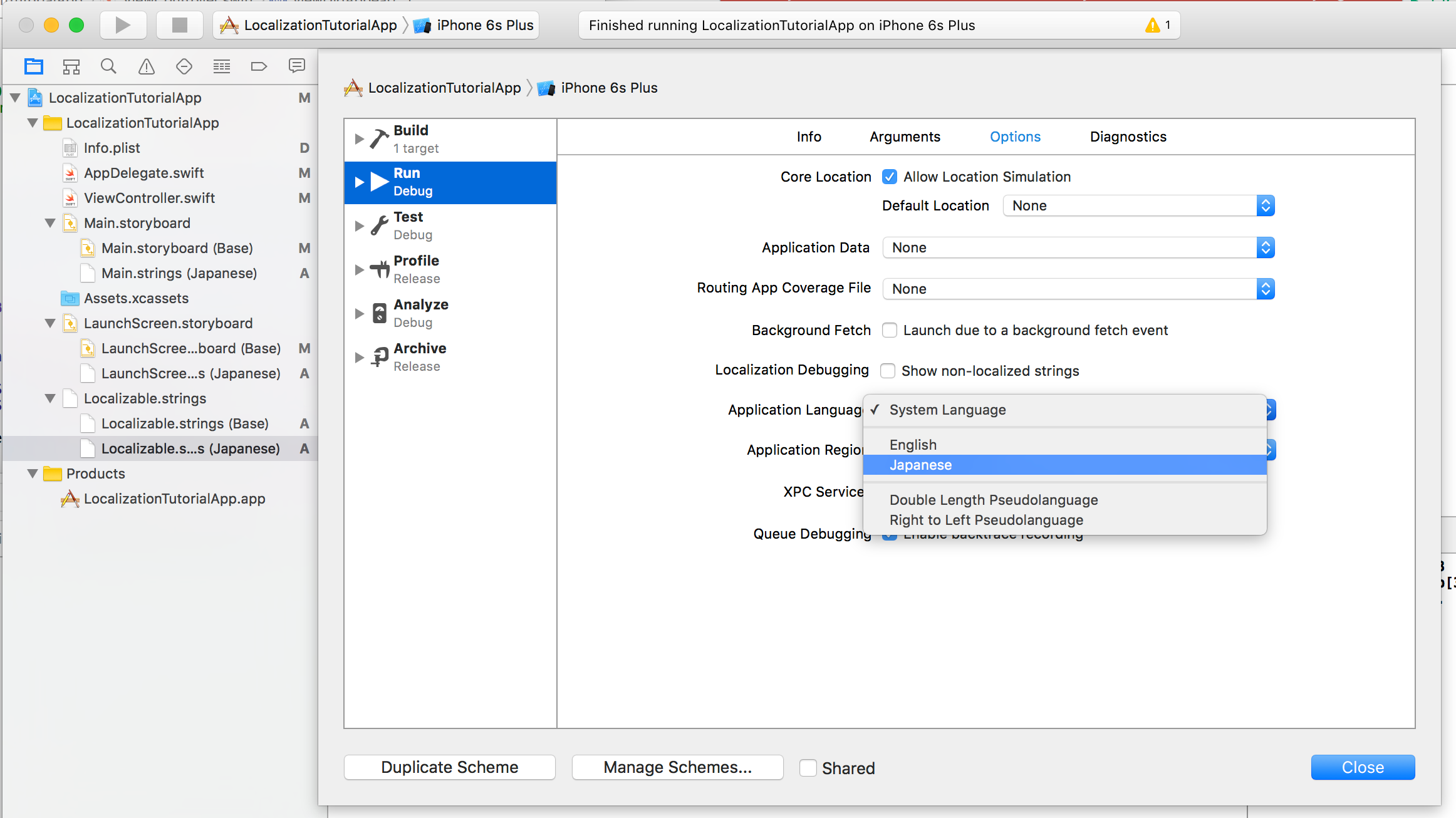Screen dimensions: 1456x818
Task: Click the Duplicate Scheme button
Action: tap(449, 767)
